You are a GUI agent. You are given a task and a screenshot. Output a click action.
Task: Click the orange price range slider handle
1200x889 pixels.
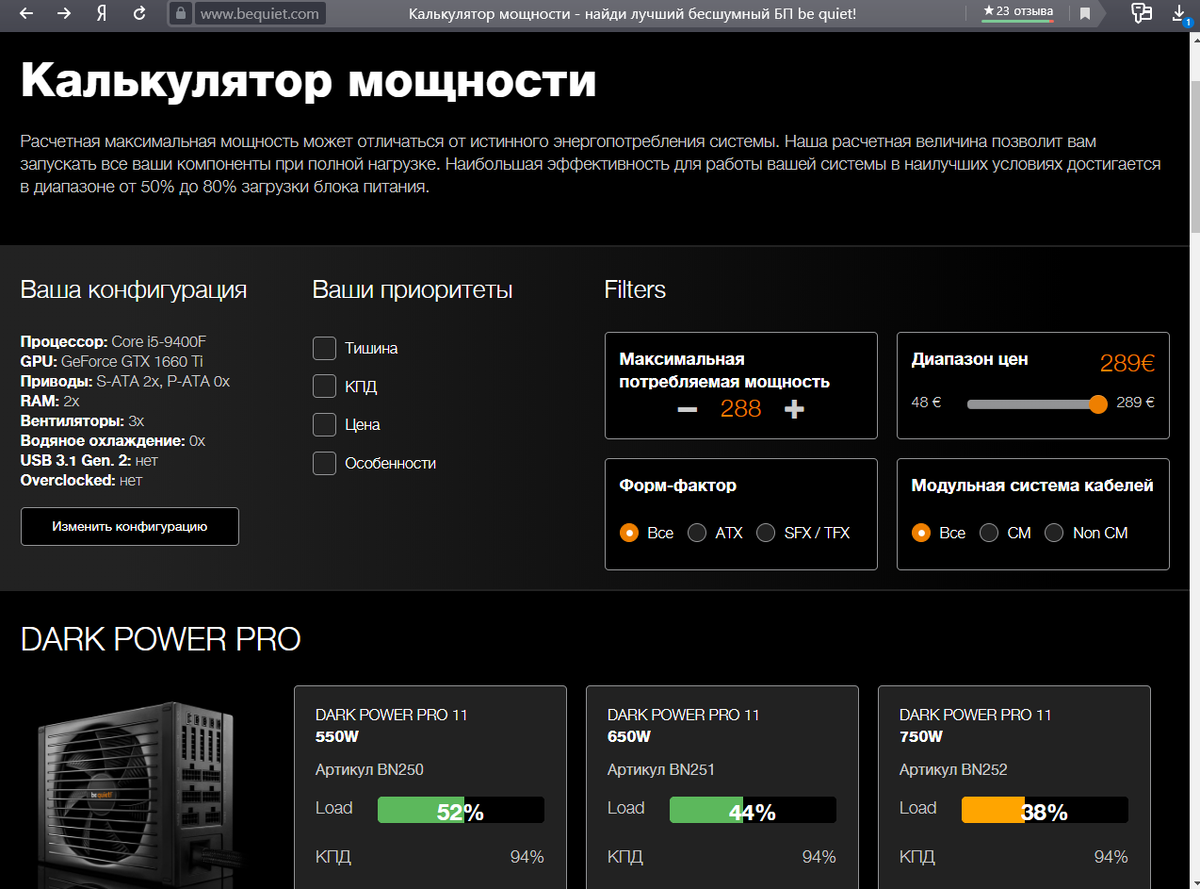click(x=1098, y=404)
